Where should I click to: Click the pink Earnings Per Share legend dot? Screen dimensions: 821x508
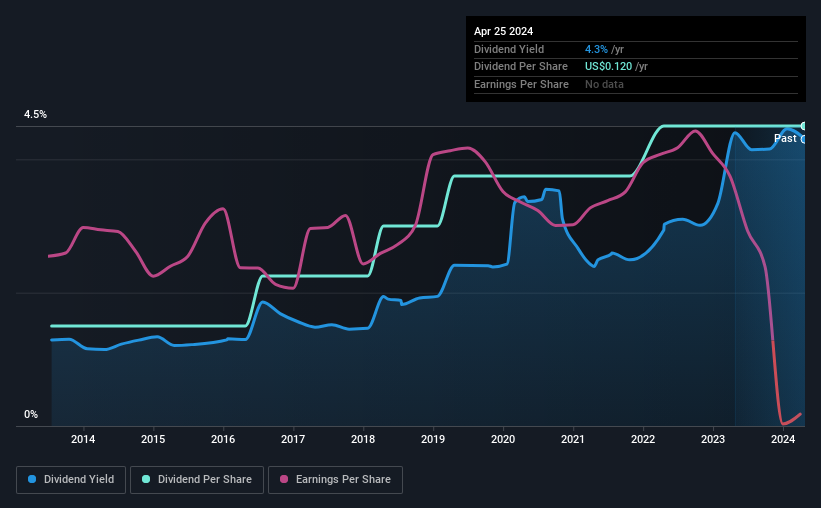284,479
